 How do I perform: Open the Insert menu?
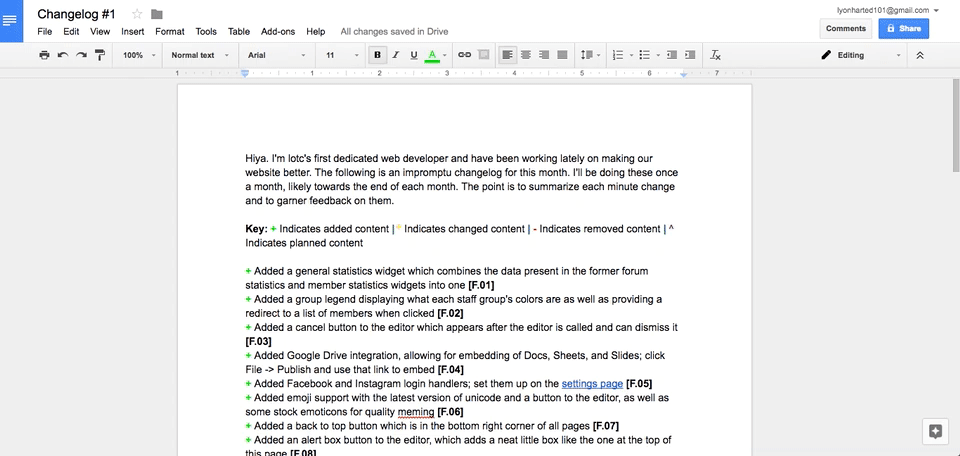(132, 31)
